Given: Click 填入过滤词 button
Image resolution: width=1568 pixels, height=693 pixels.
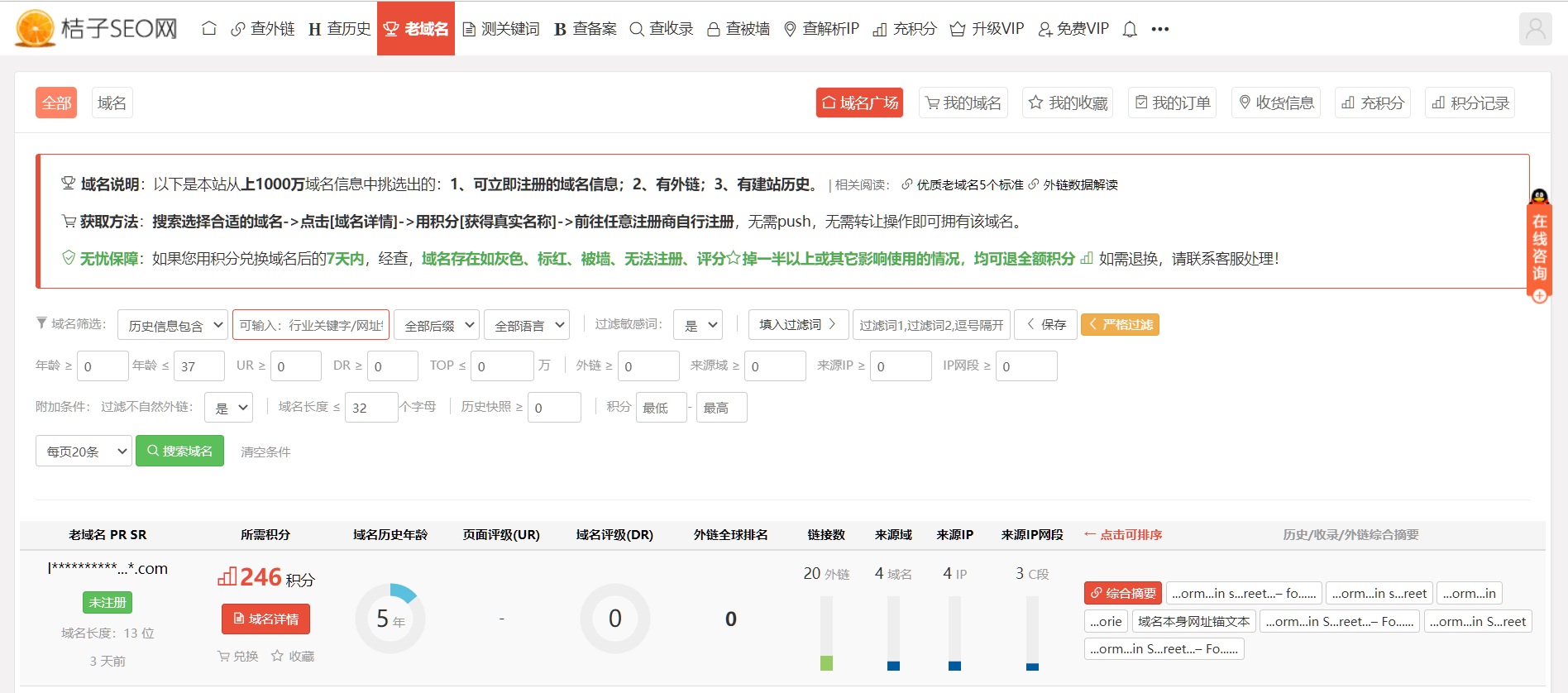Looking at the screenshot, I should click(798, 324).
